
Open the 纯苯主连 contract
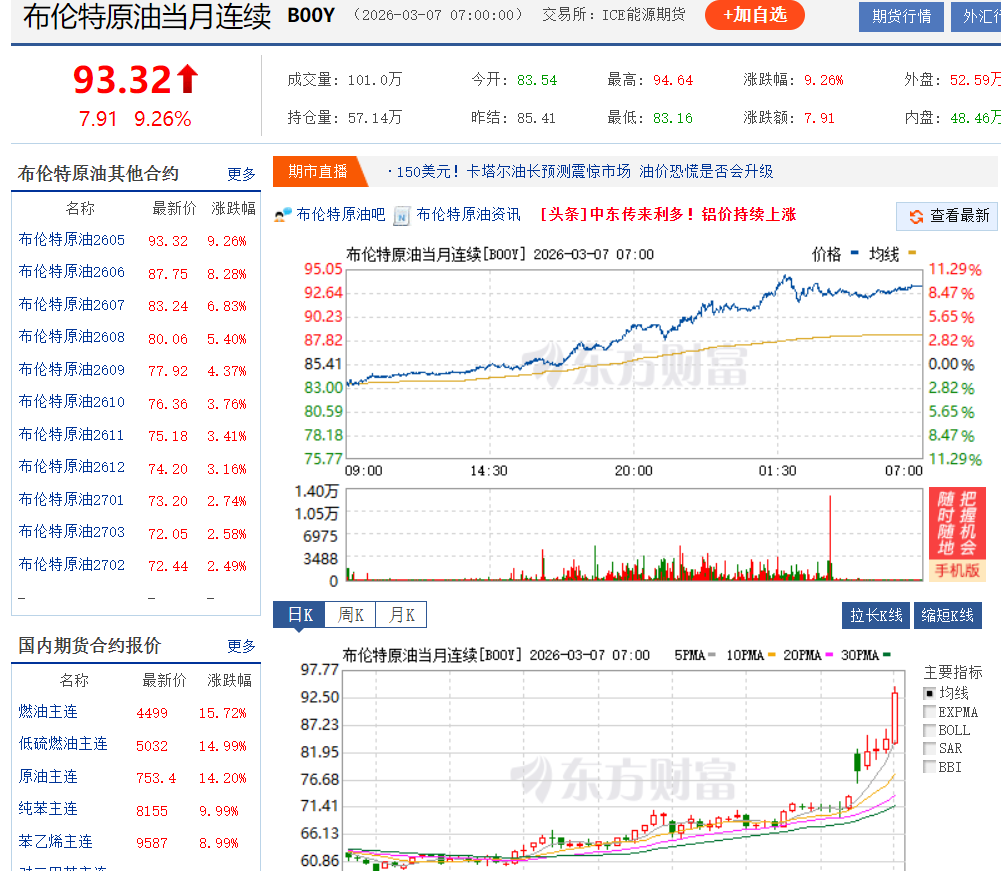pos(48,809)
